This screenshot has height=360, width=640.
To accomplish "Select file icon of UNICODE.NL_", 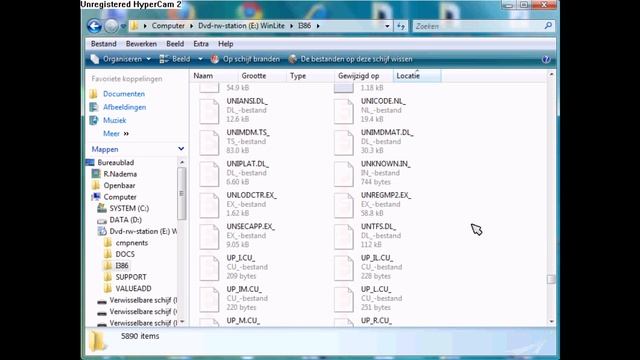I will click(343, 111).
